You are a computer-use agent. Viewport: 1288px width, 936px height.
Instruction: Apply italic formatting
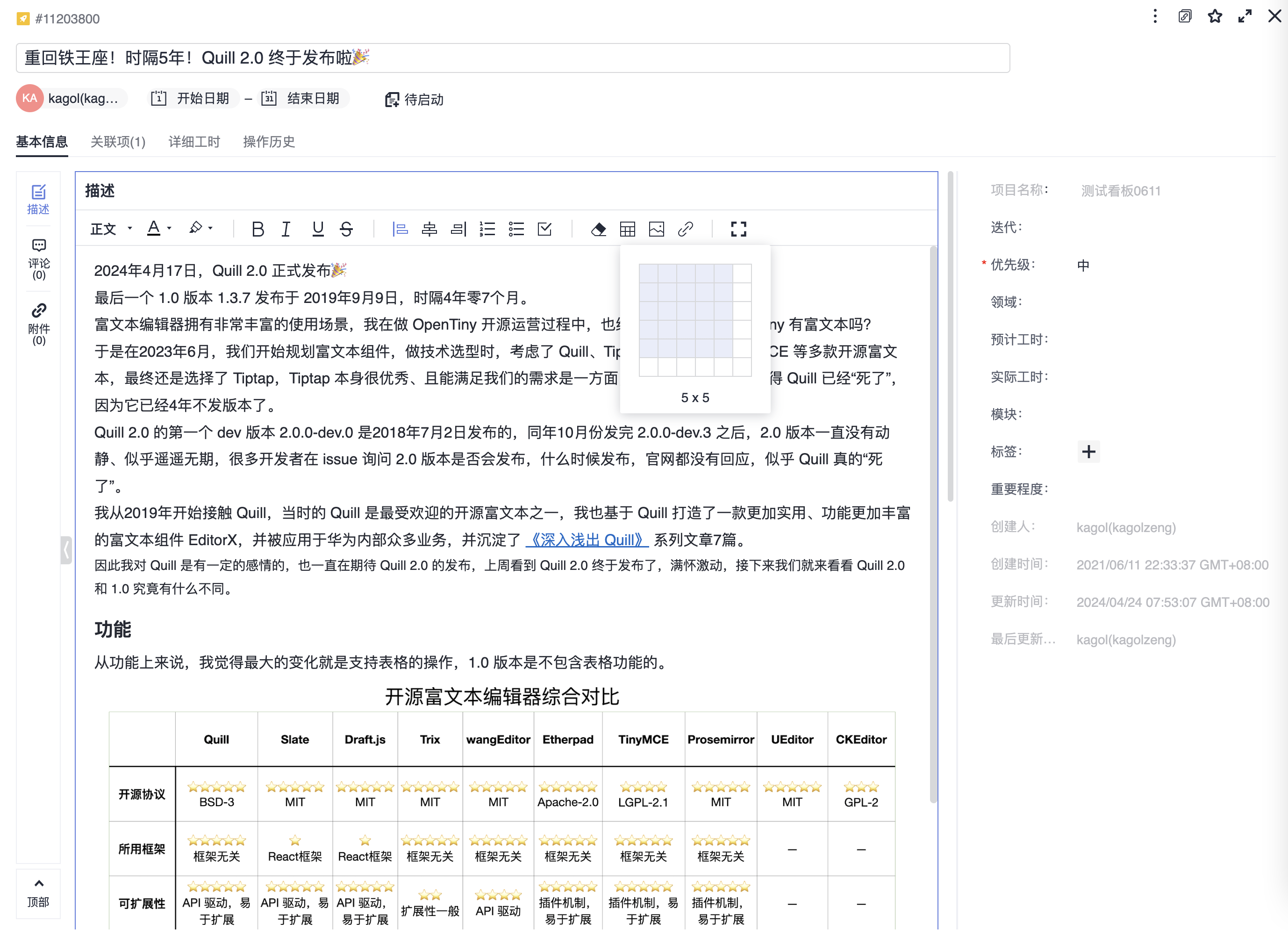tap(286, 229)
